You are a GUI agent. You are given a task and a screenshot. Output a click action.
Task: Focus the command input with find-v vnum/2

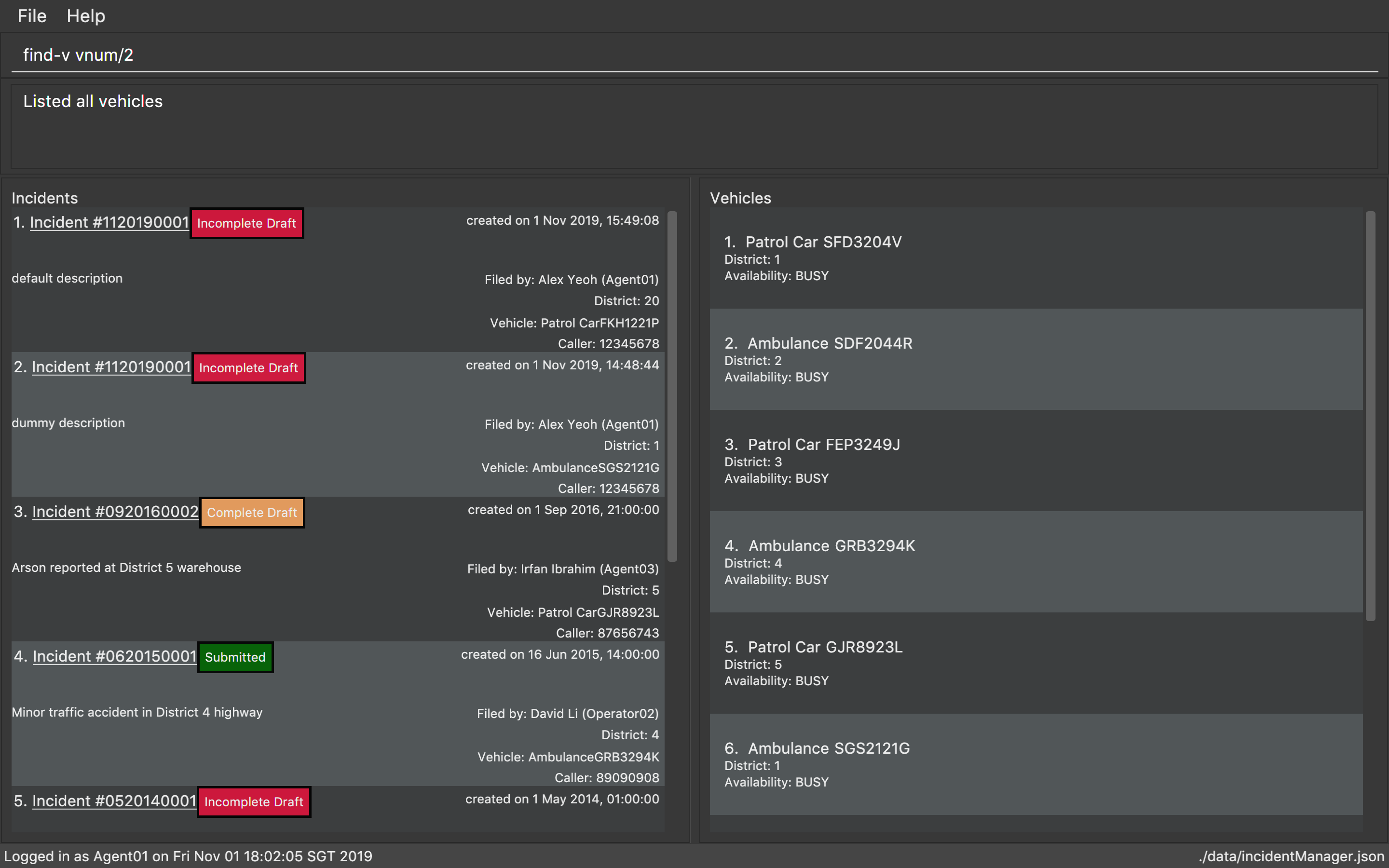coord(694,54)
